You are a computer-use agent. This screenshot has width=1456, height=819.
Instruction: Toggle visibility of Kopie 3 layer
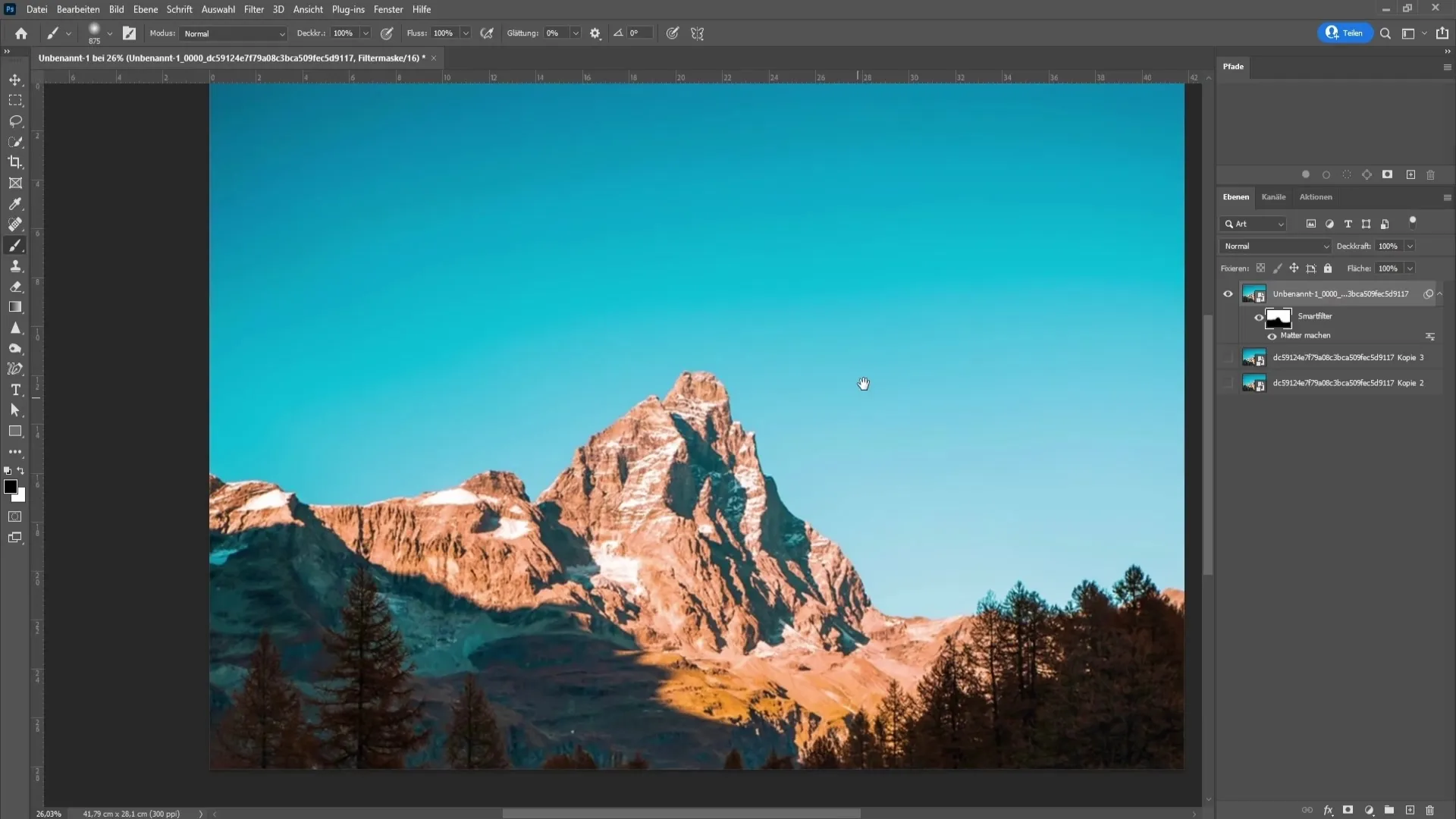tap(1228, 358)
